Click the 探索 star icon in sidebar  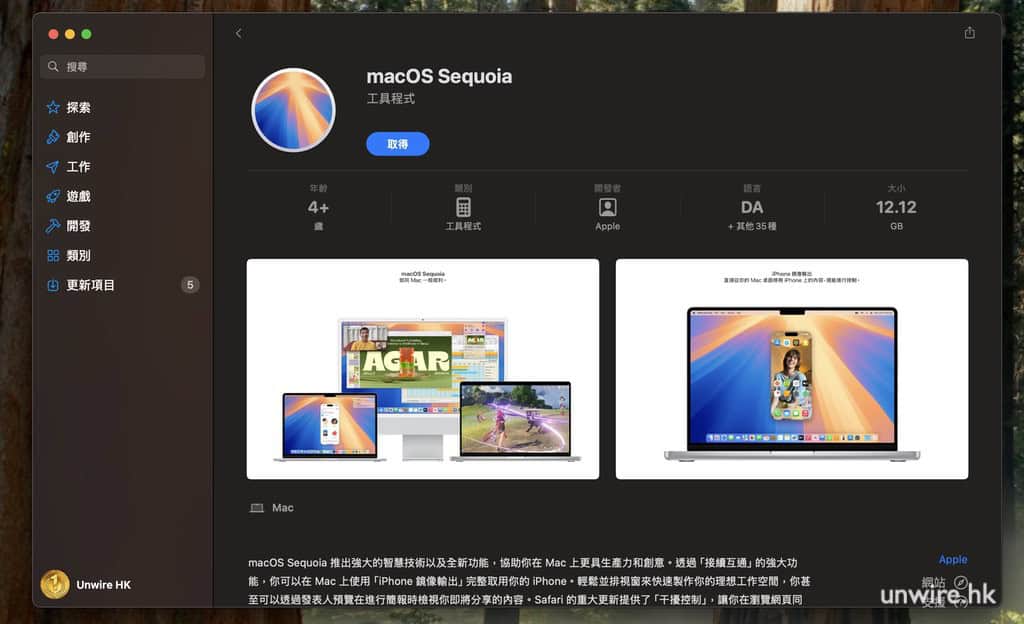click(x=53, y=107)
